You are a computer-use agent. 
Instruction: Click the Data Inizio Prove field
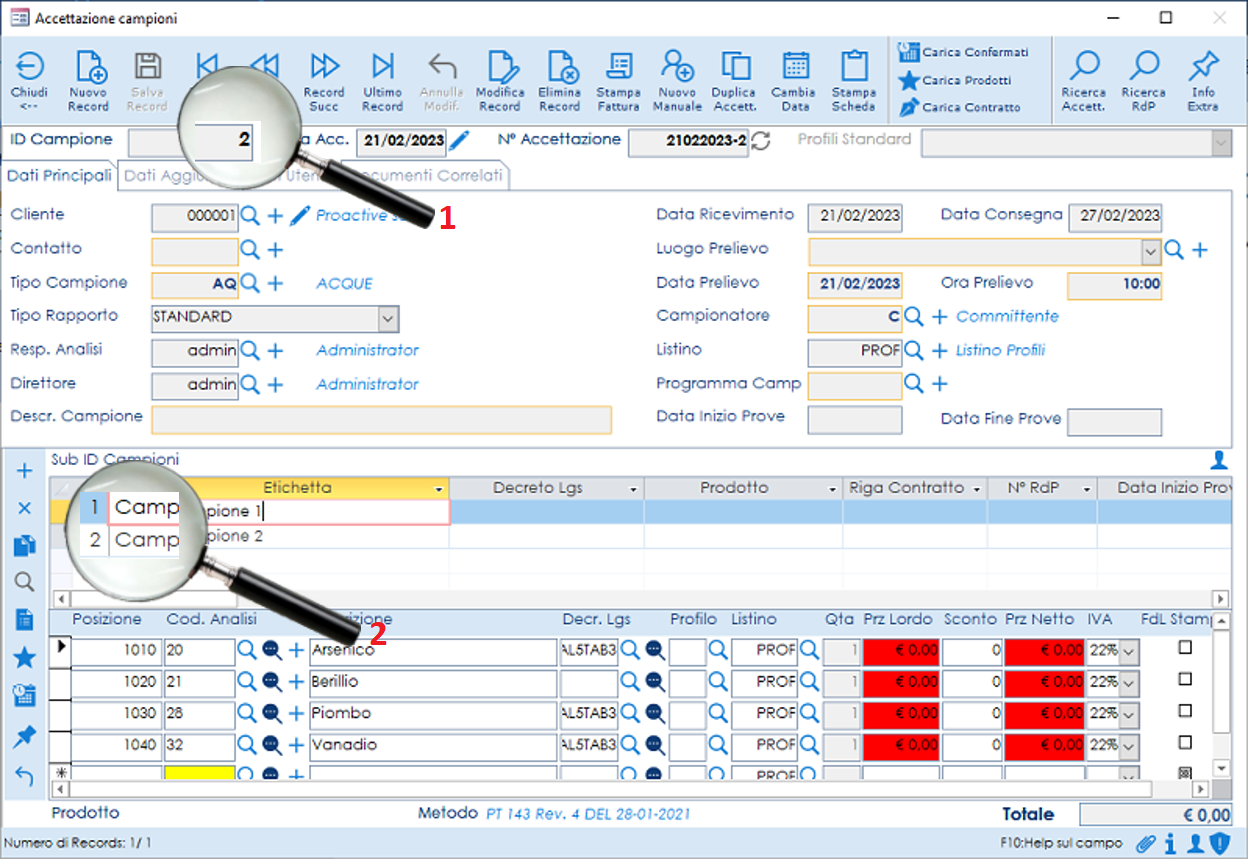tap(855, 420)
